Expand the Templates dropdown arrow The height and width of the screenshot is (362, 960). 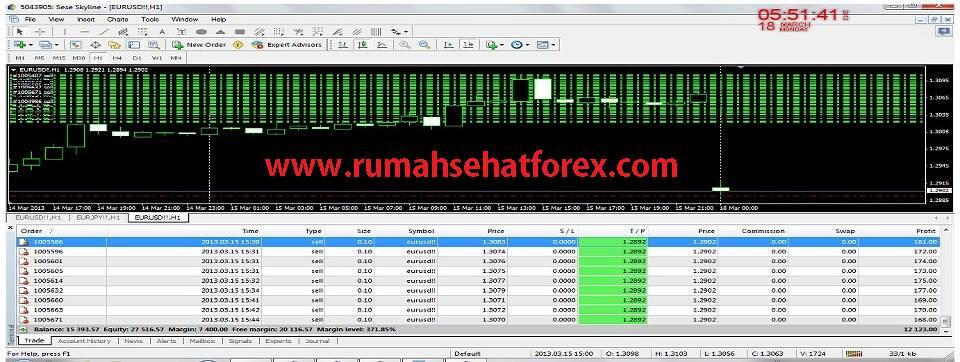pyautogui.click(x=553, y=45)
